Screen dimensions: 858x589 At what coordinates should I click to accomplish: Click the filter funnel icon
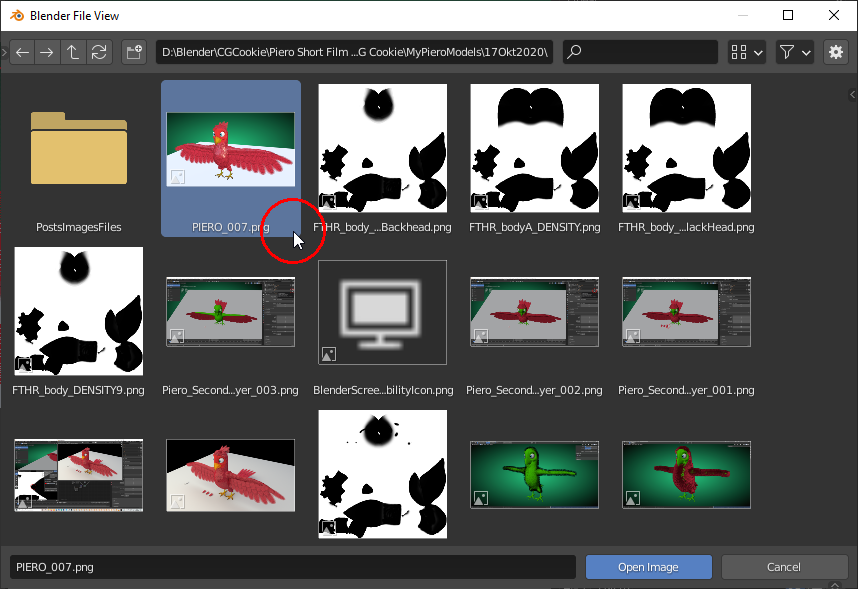[785, 52]
